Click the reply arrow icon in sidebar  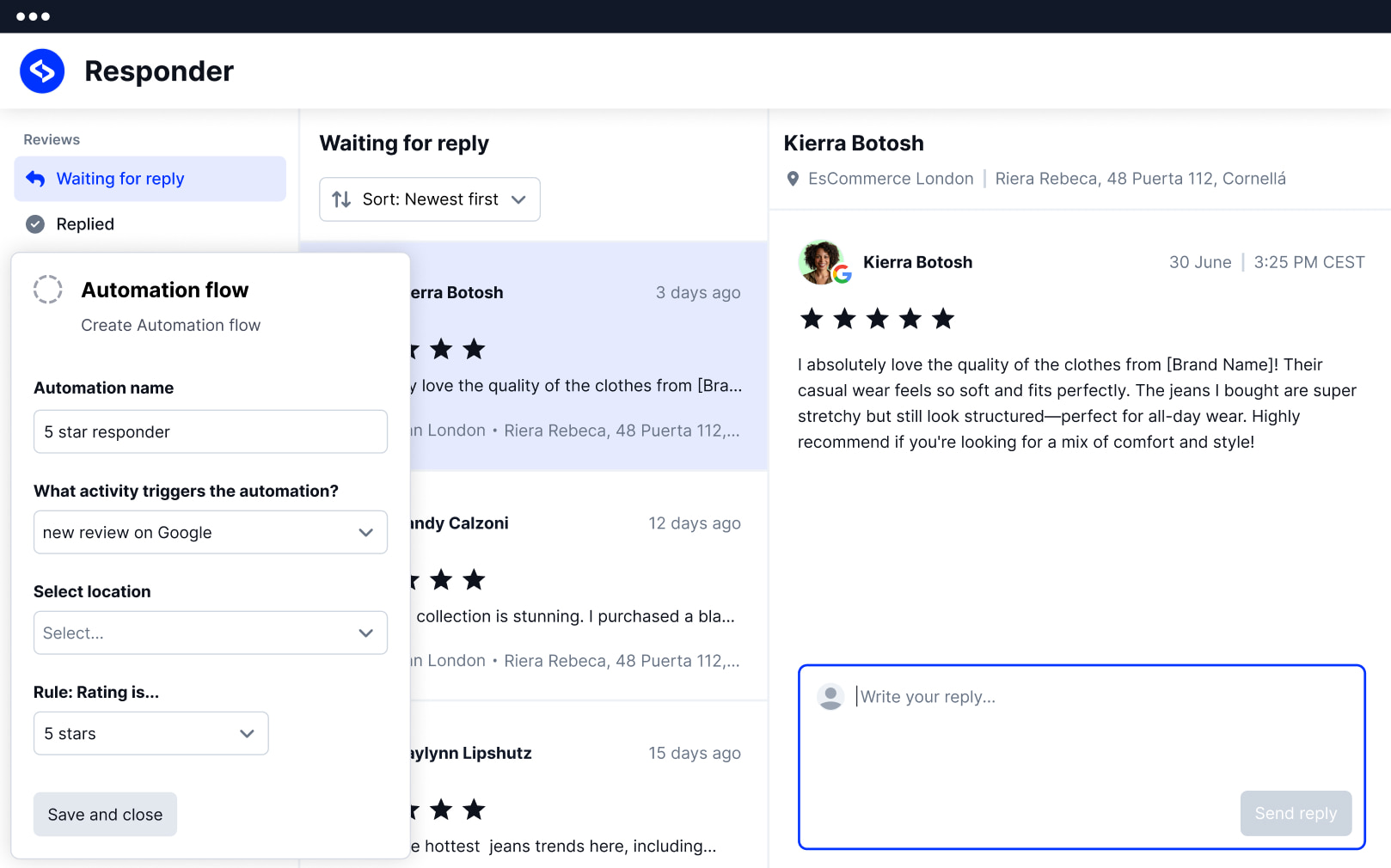coord(35,179)
